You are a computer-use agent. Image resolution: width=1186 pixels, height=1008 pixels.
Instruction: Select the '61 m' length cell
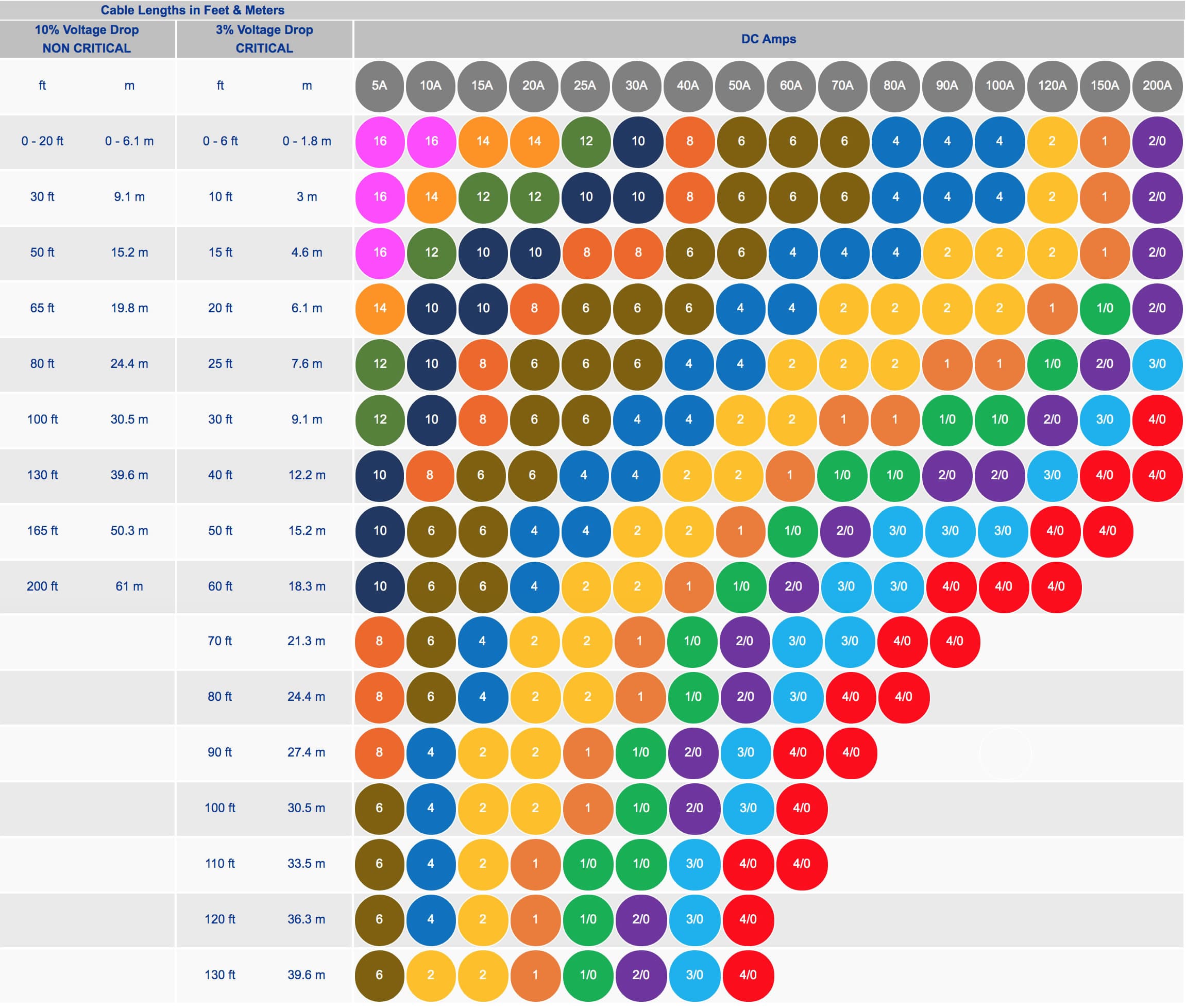(x=129, y=587)
